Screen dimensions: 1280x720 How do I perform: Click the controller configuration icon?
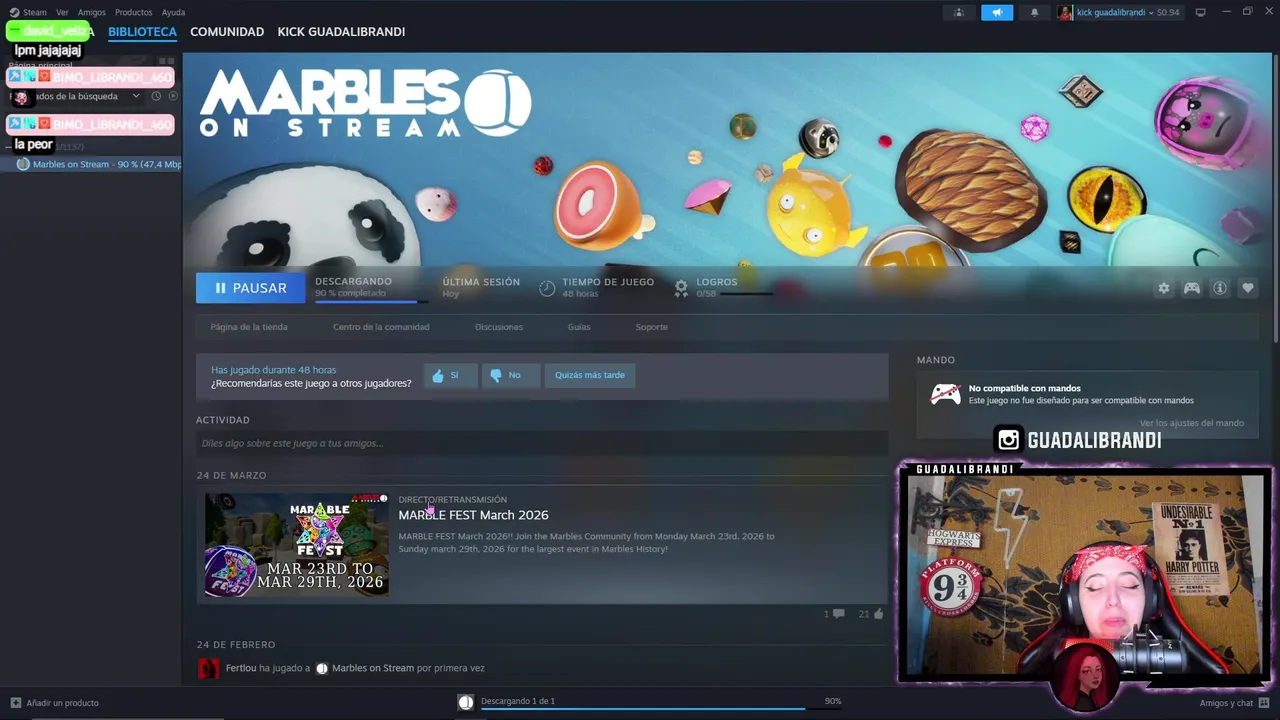(1192, 288)
